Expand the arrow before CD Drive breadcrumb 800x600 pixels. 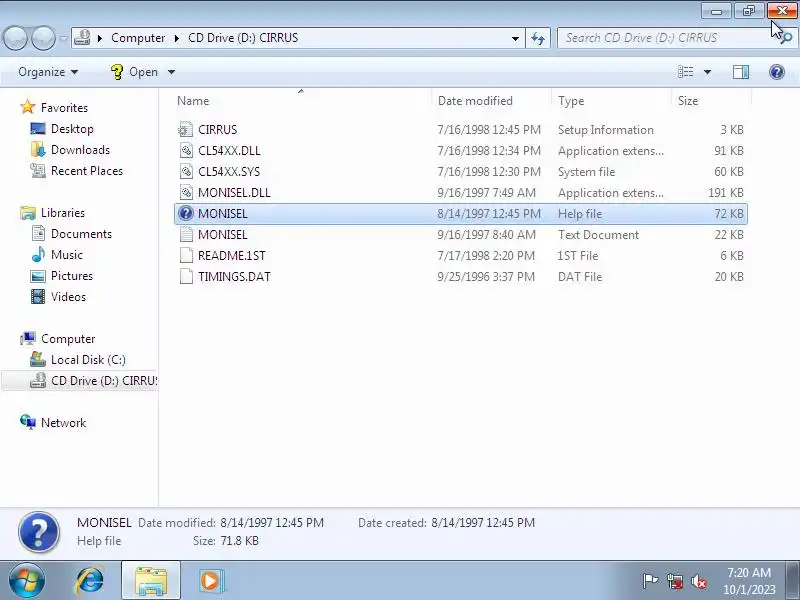pyautogui.click(x=177, y=38)
